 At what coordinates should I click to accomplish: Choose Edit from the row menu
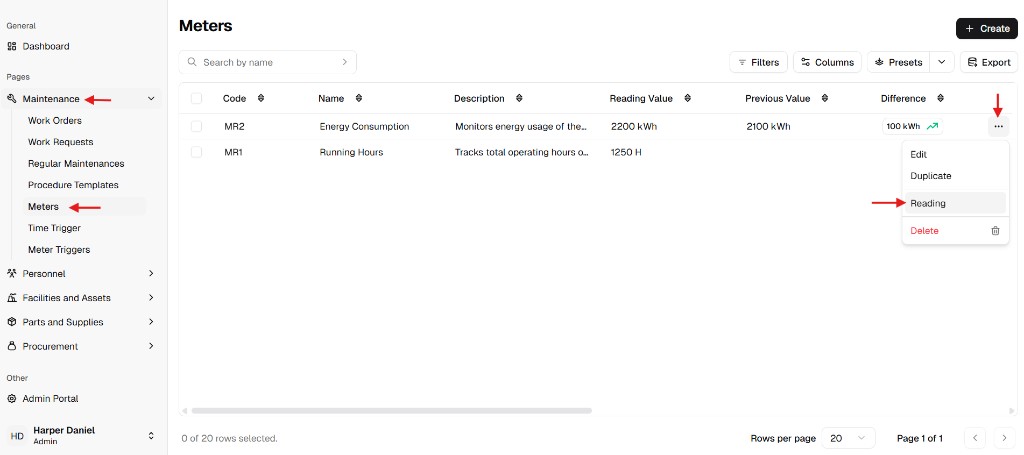(953, 155)
